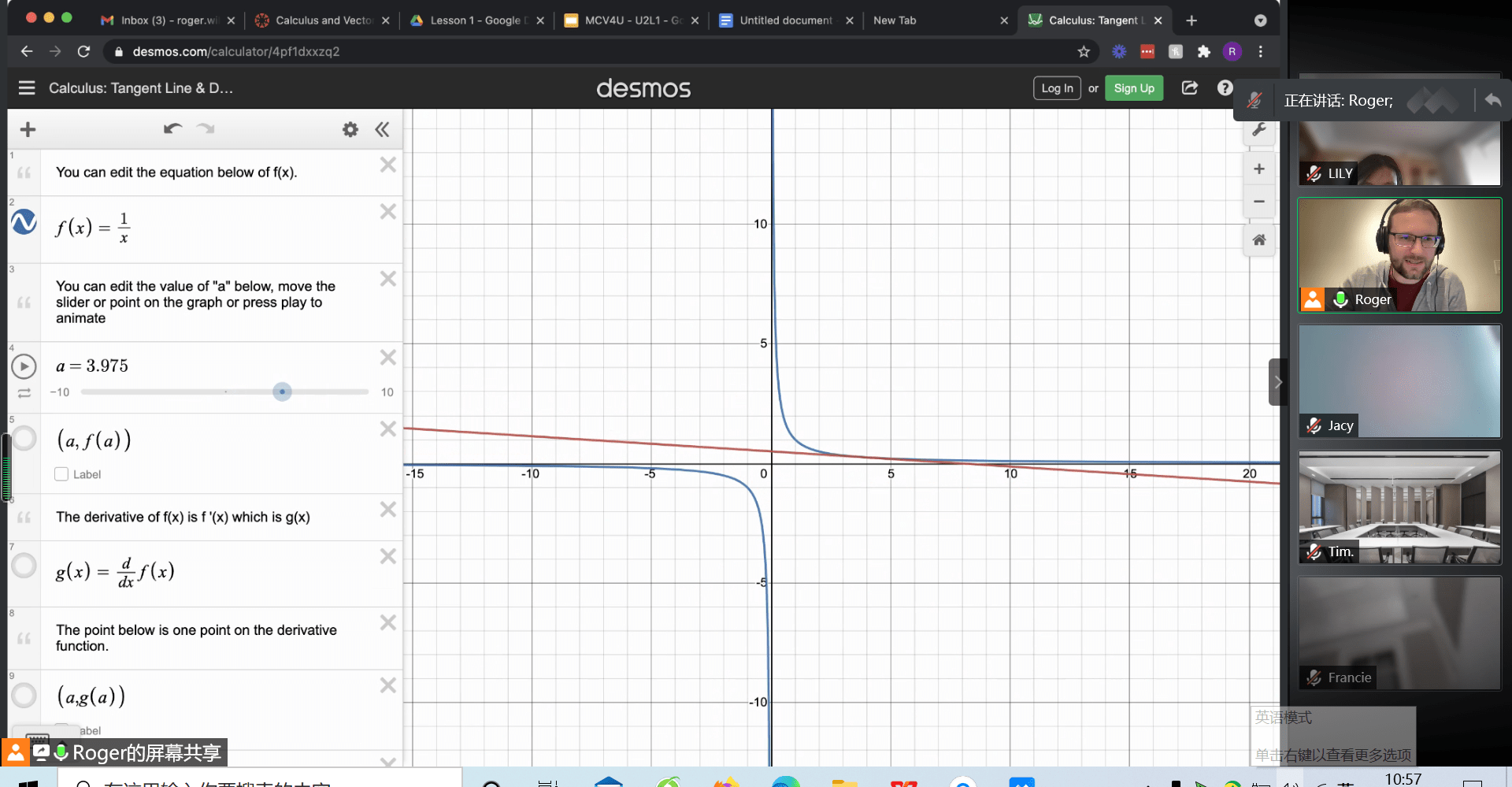
Task: Click the desmos logo in the header
Action: tap(643, 88)
